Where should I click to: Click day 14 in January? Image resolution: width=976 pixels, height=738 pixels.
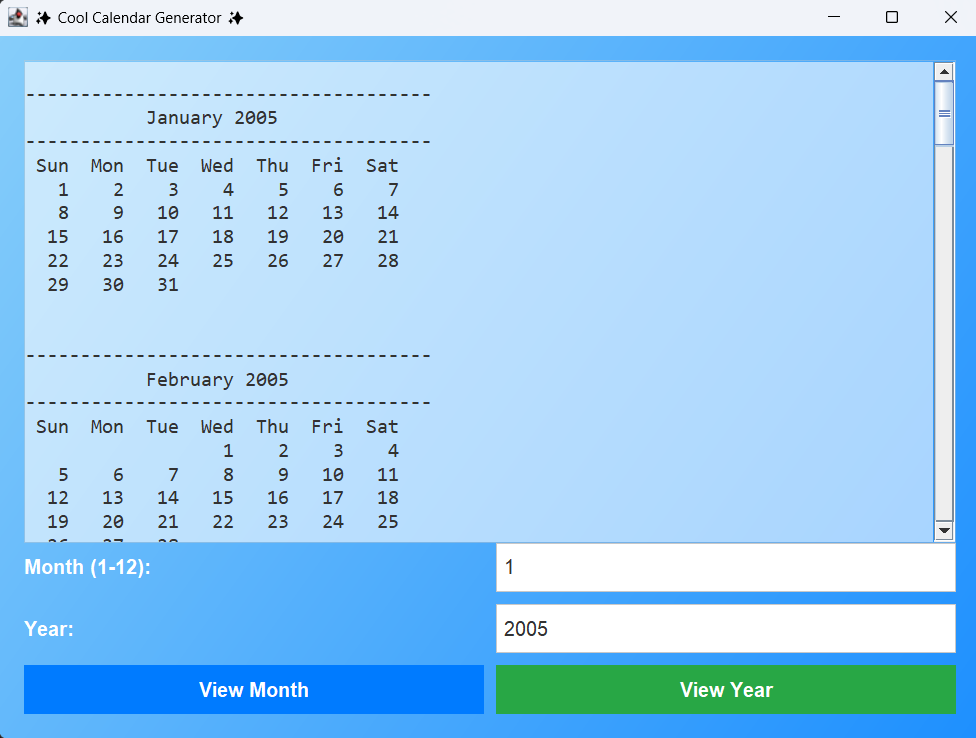click(x=388, y=213)
